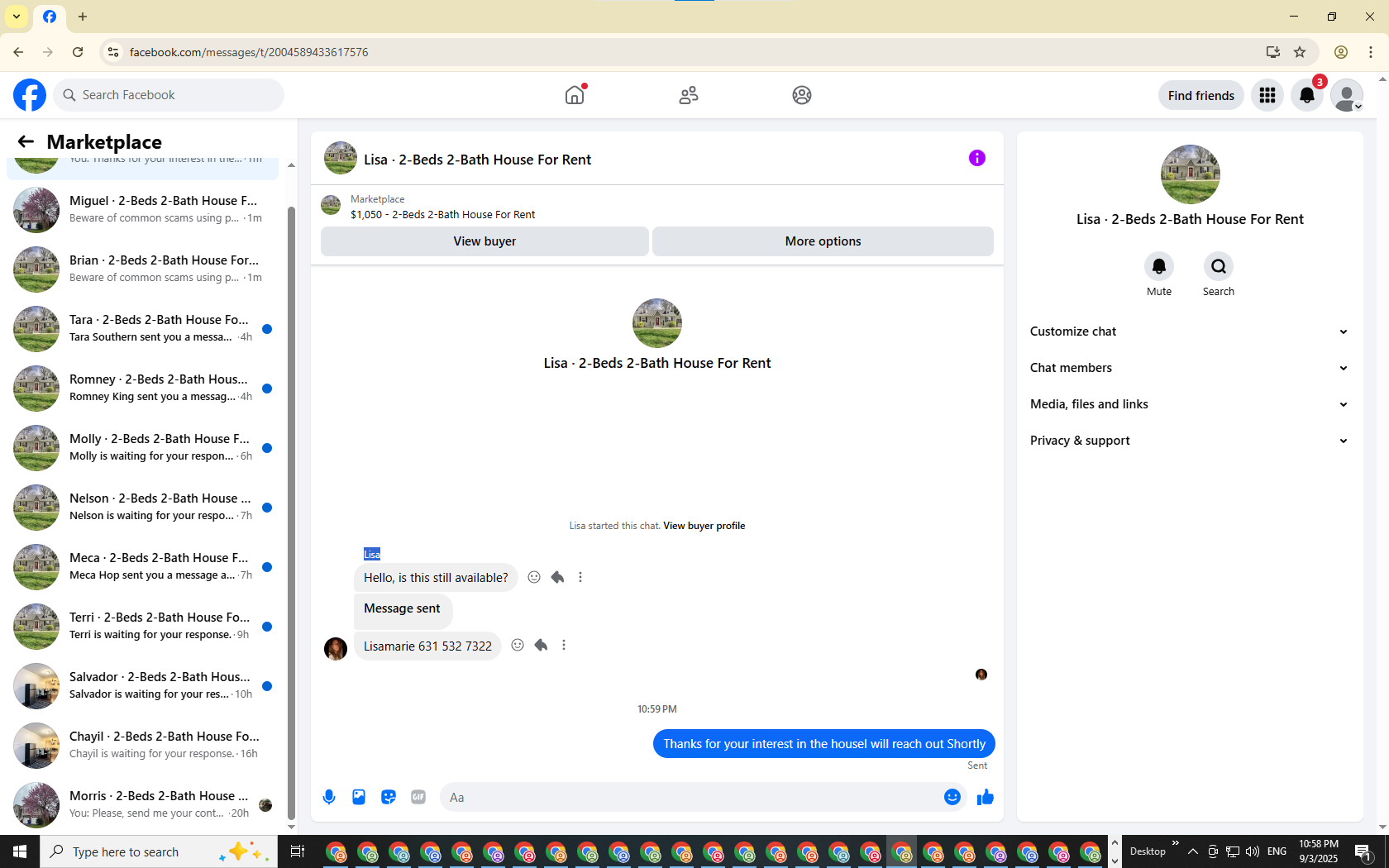Open the Groups icon in top navigation
Screen dimensions: 1389x868
[802, 95]
